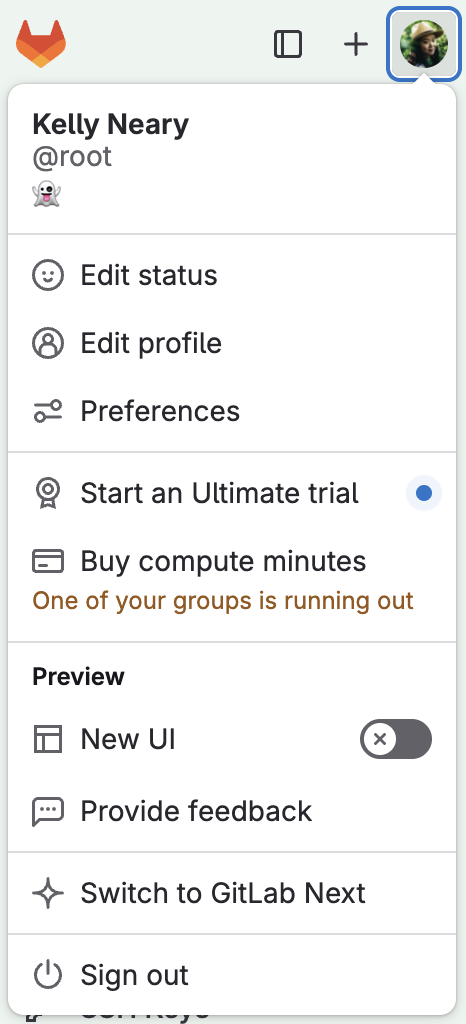The width and height of the screenshot is (466, 1024).
Task: Sign out of the account
Action: 232,975
